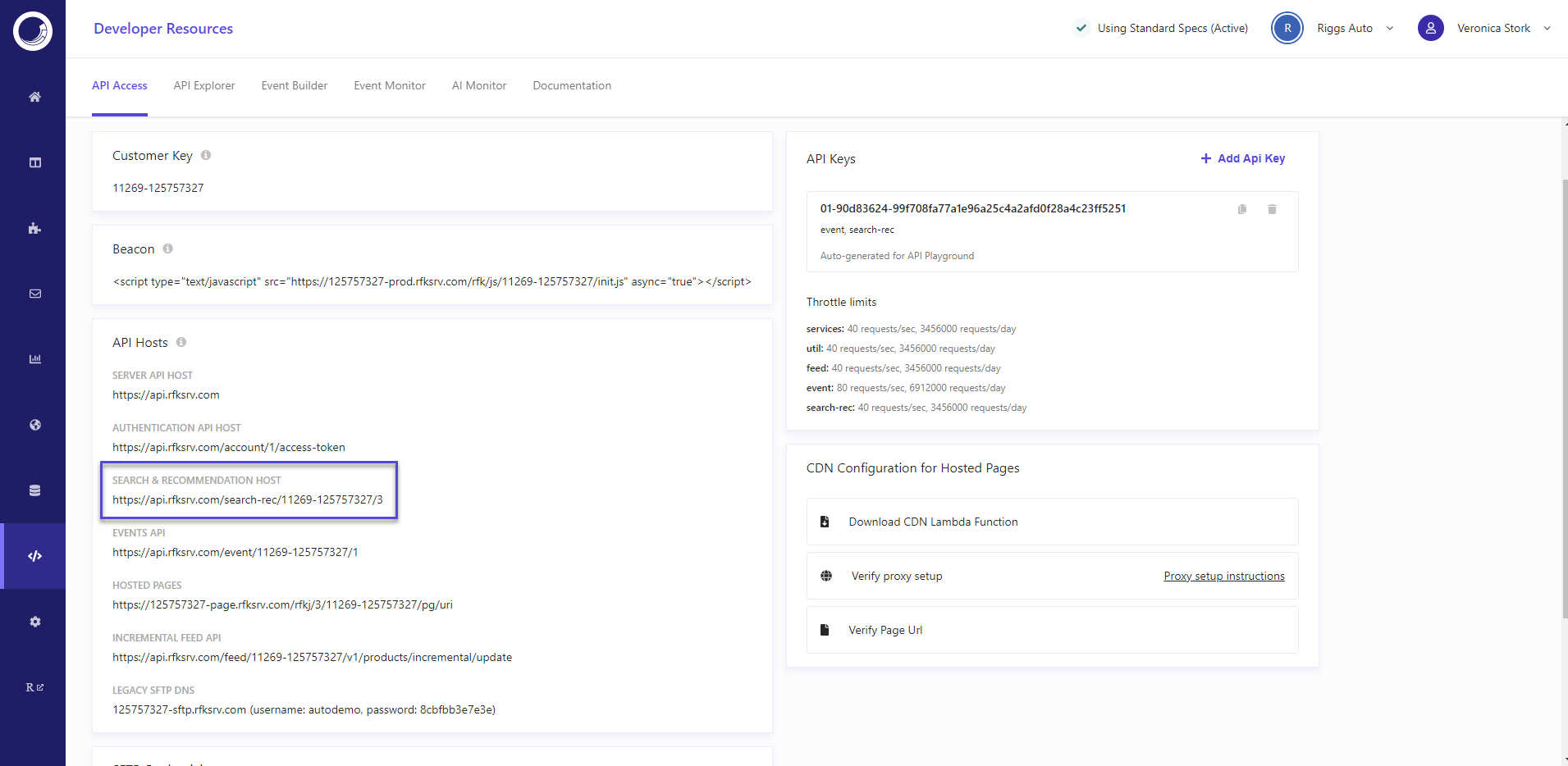Click the Veronica Stork user avatar
Screen dimensions: 1568x766
tap(1431, 28)
